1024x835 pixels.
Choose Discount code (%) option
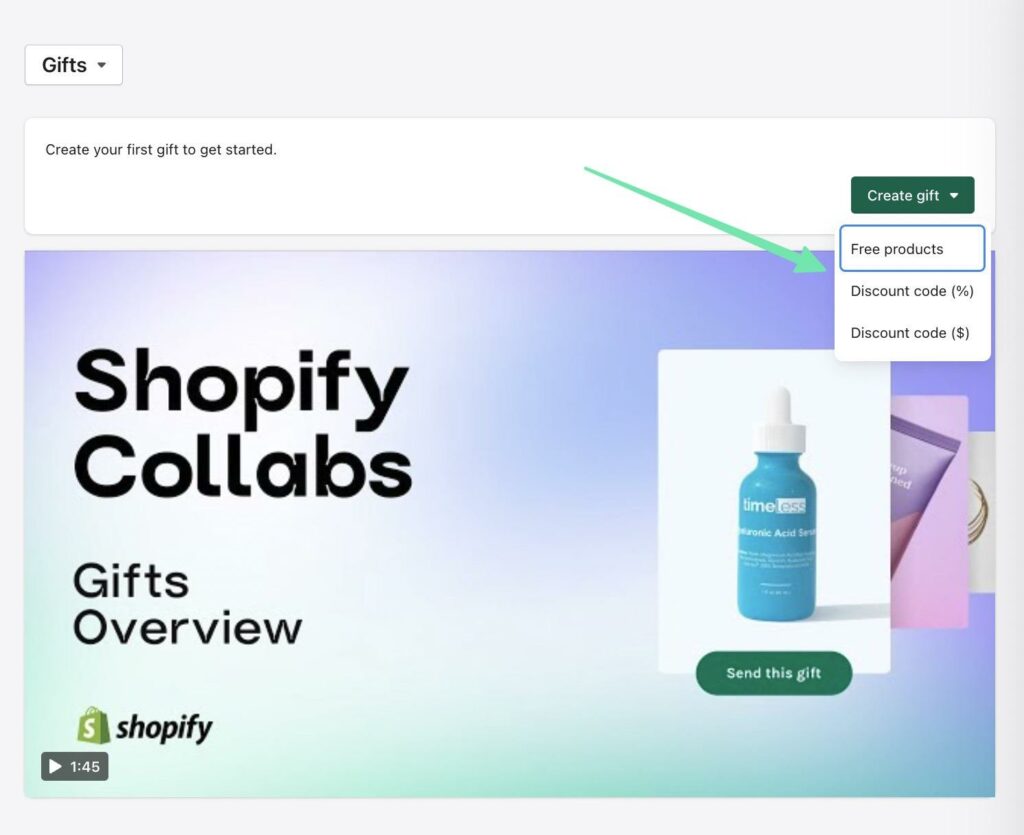(x=912, y=291)
